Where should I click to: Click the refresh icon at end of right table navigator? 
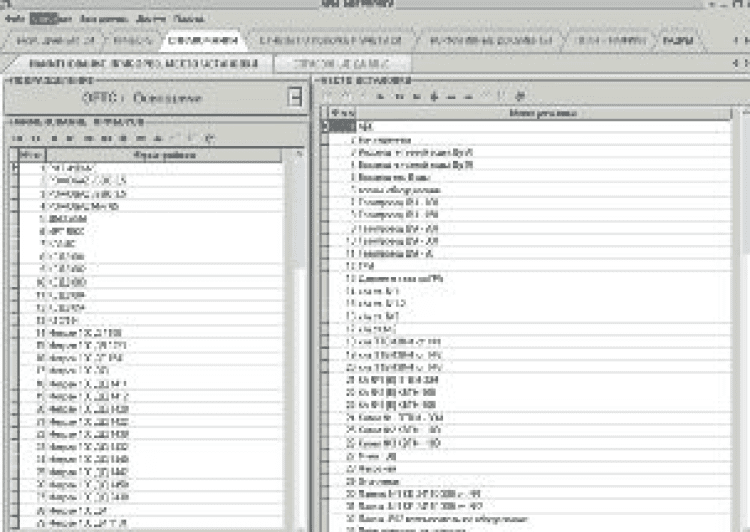click(520, 97)
